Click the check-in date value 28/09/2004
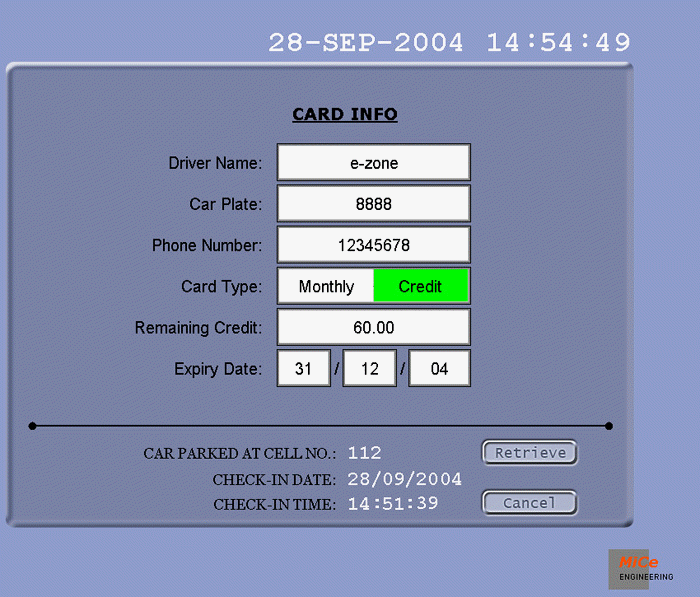The width and height of the screenshot is (700, 597). click(405, 479)
